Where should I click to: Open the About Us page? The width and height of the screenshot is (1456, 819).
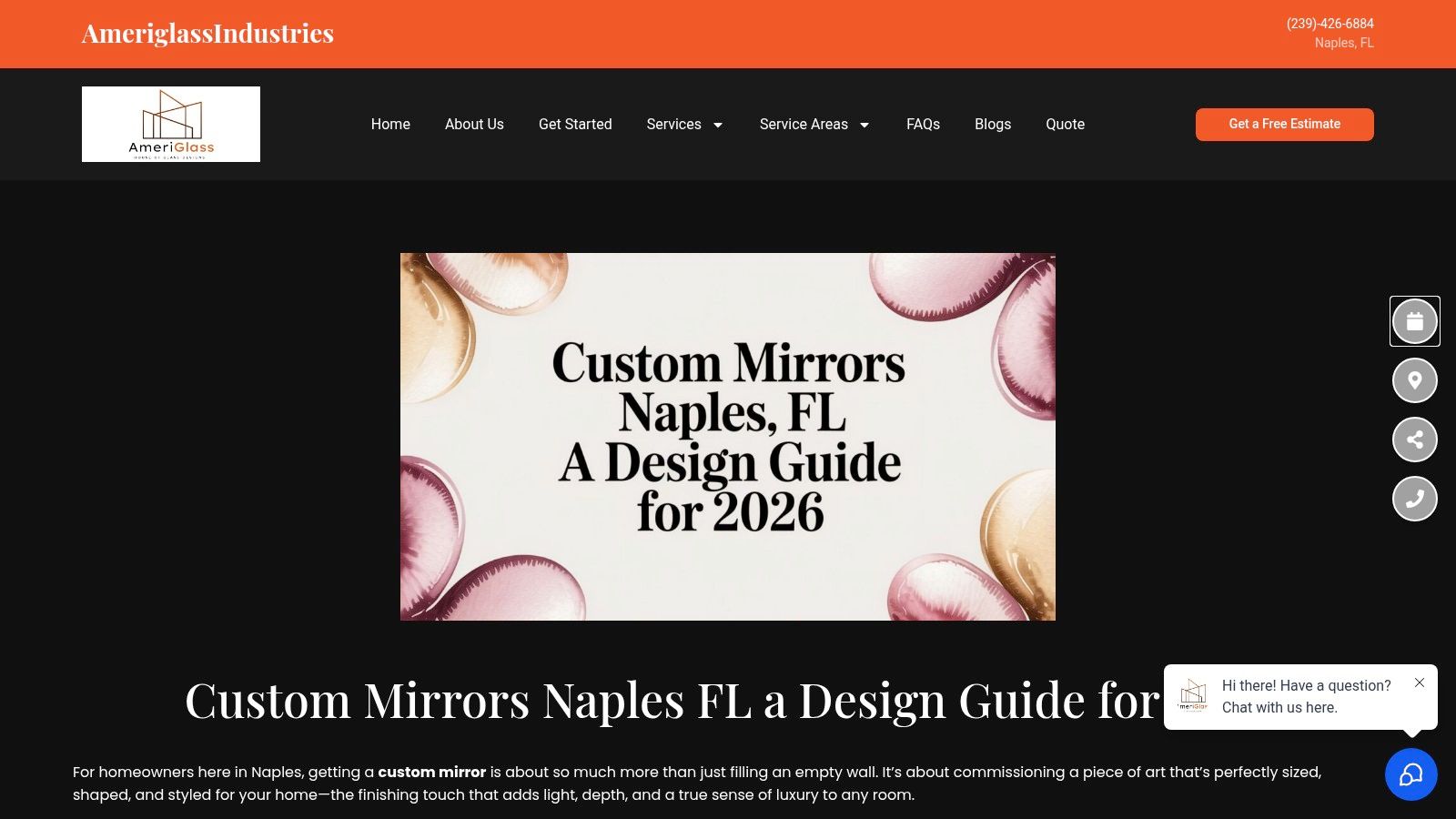(x=474, y=125)
